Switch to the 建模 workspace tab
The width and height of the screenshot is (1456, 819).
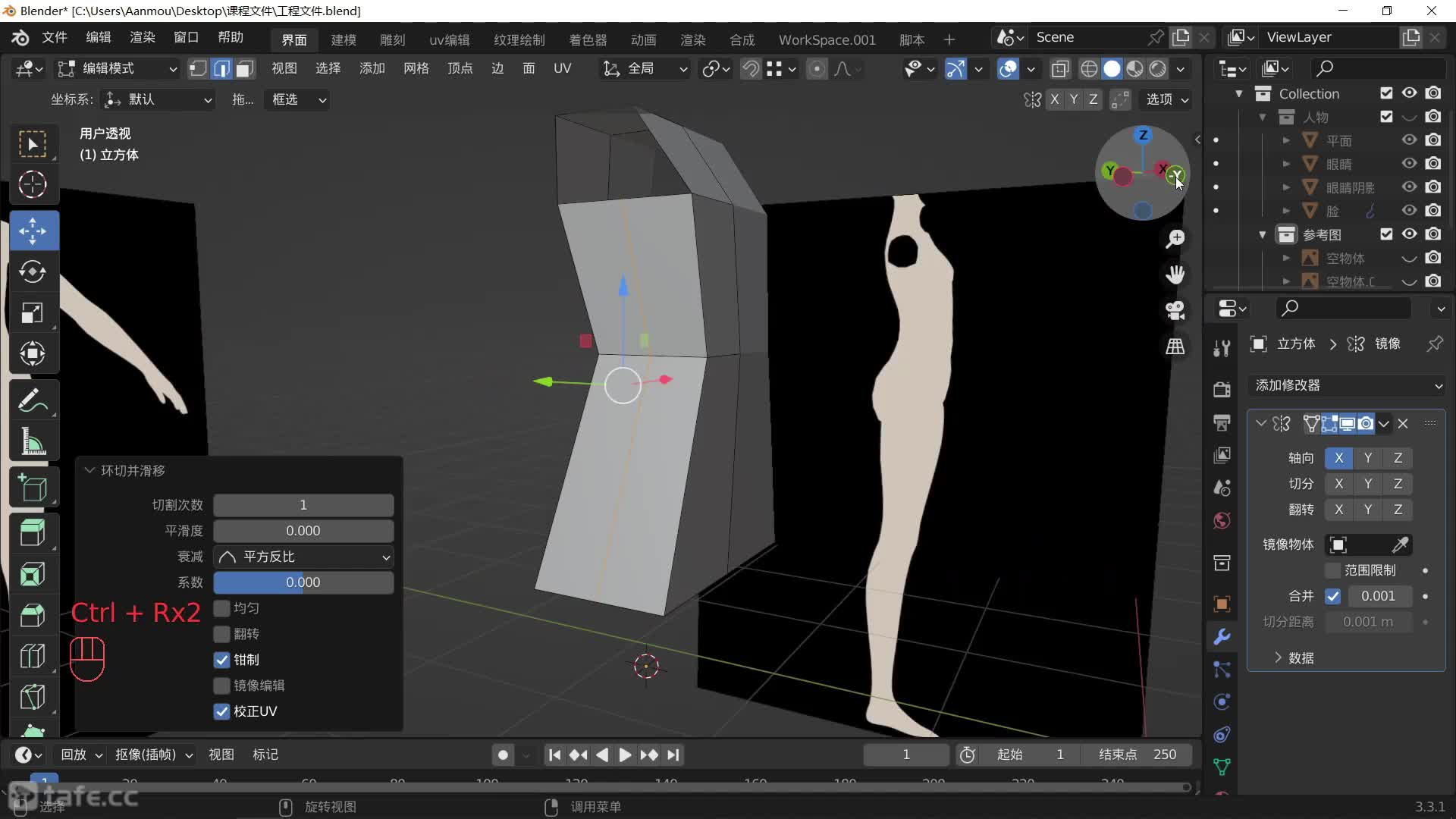tap(344, 39)
